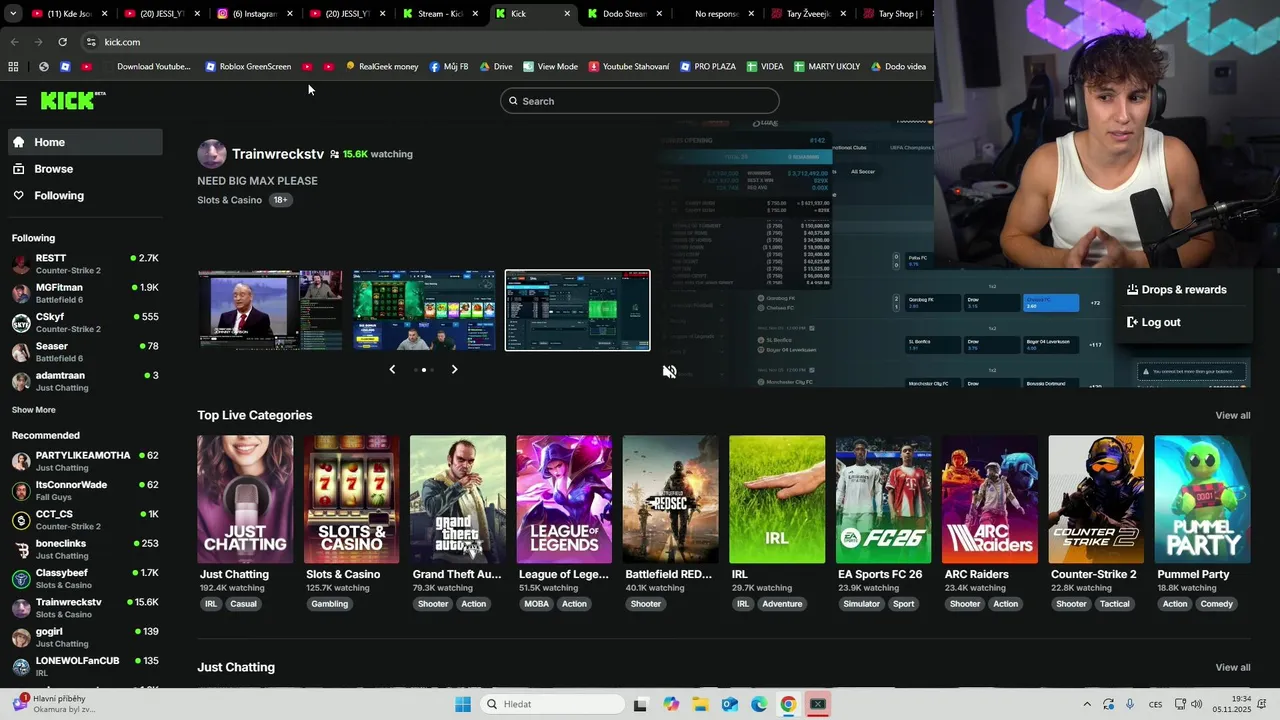This screenshot has width=1280, height=720.
Task: Open Classybeef in Recommended list
Action: pyautogui.click(x=85, y=578)
